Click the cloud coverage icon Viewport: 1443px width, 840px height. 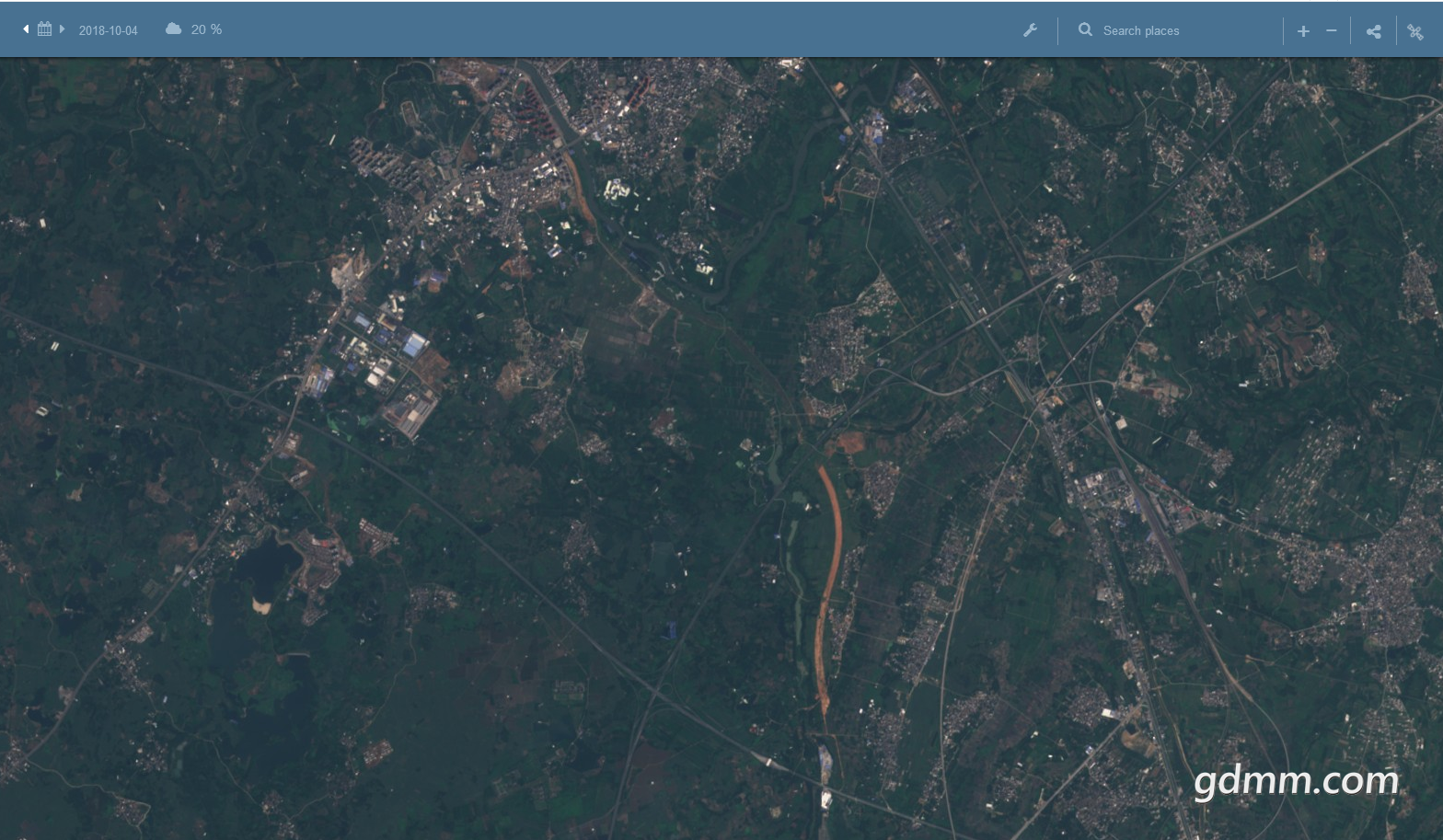(173, 29)
